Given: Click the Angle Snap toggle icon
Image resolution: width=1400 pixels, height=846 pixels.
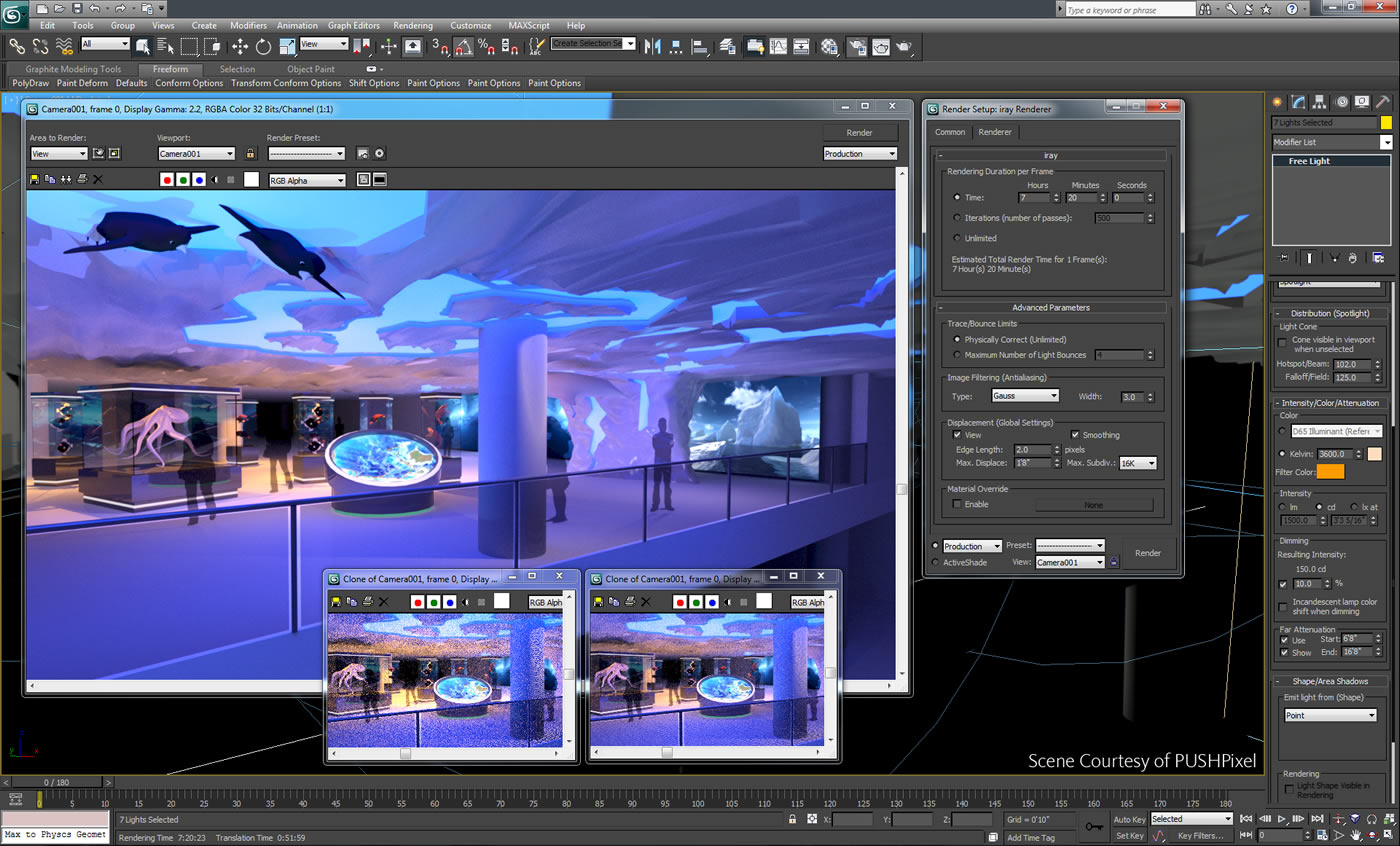Looking at the screenshot, I should click(463, 46).
